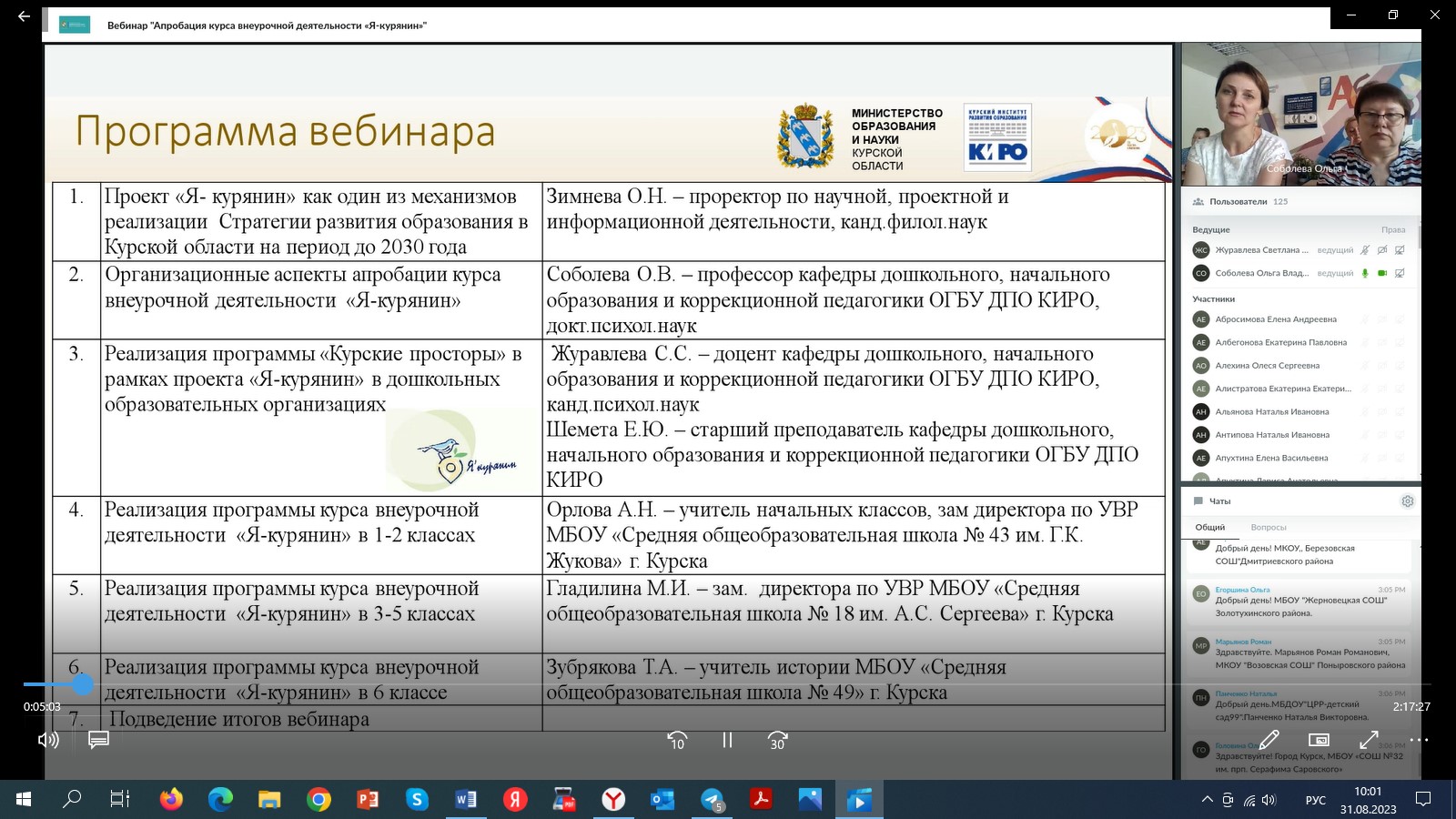Open PowerPoint from the taskbar

click(368, 799)
